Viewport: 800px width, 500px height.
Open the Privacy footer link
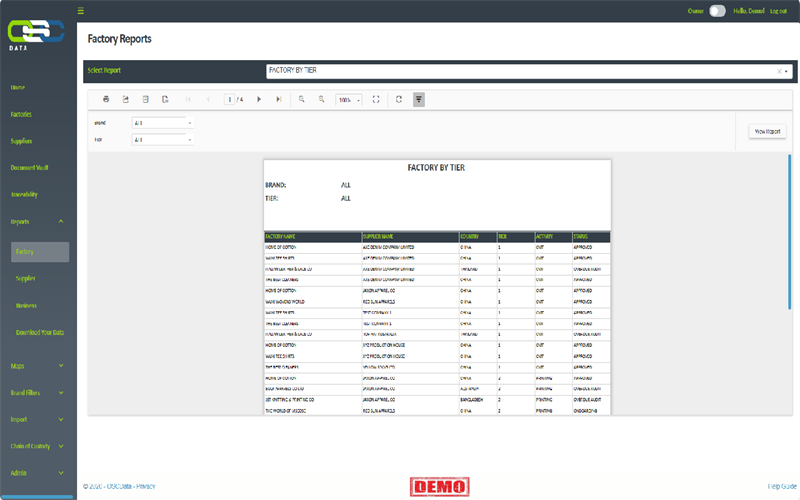coord(145,486)
